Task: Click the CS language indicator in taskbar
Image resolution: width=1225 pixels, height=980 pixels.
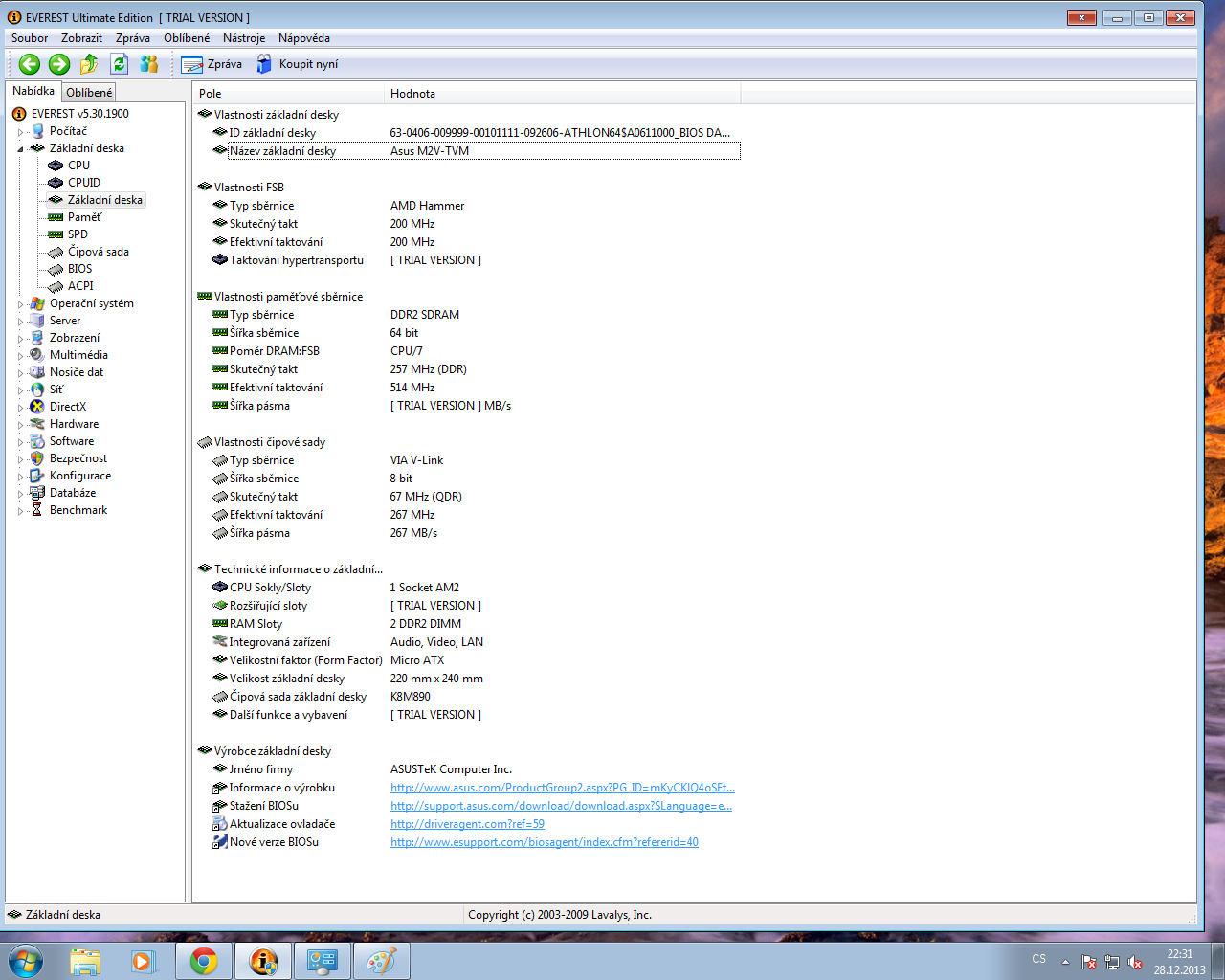Action: tap(1039, 959)
